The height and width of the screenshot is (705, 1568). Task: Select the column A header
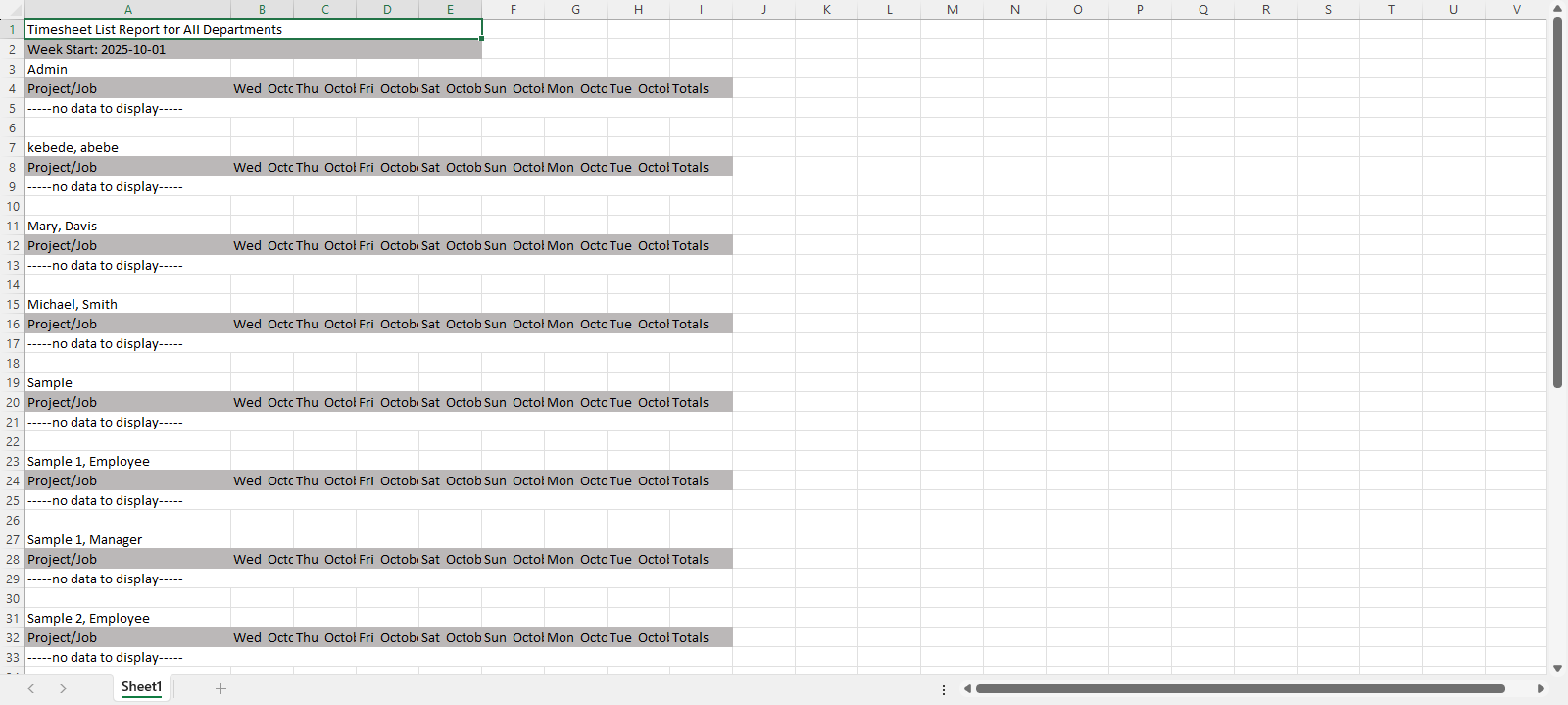click(127, 9)
